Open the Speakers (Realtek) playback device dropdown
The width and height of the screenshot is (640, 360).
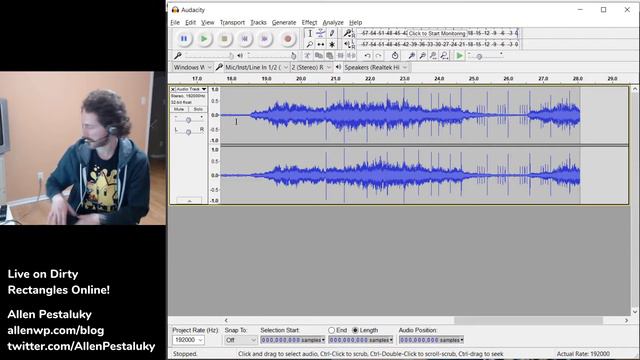tap(376, 67)
